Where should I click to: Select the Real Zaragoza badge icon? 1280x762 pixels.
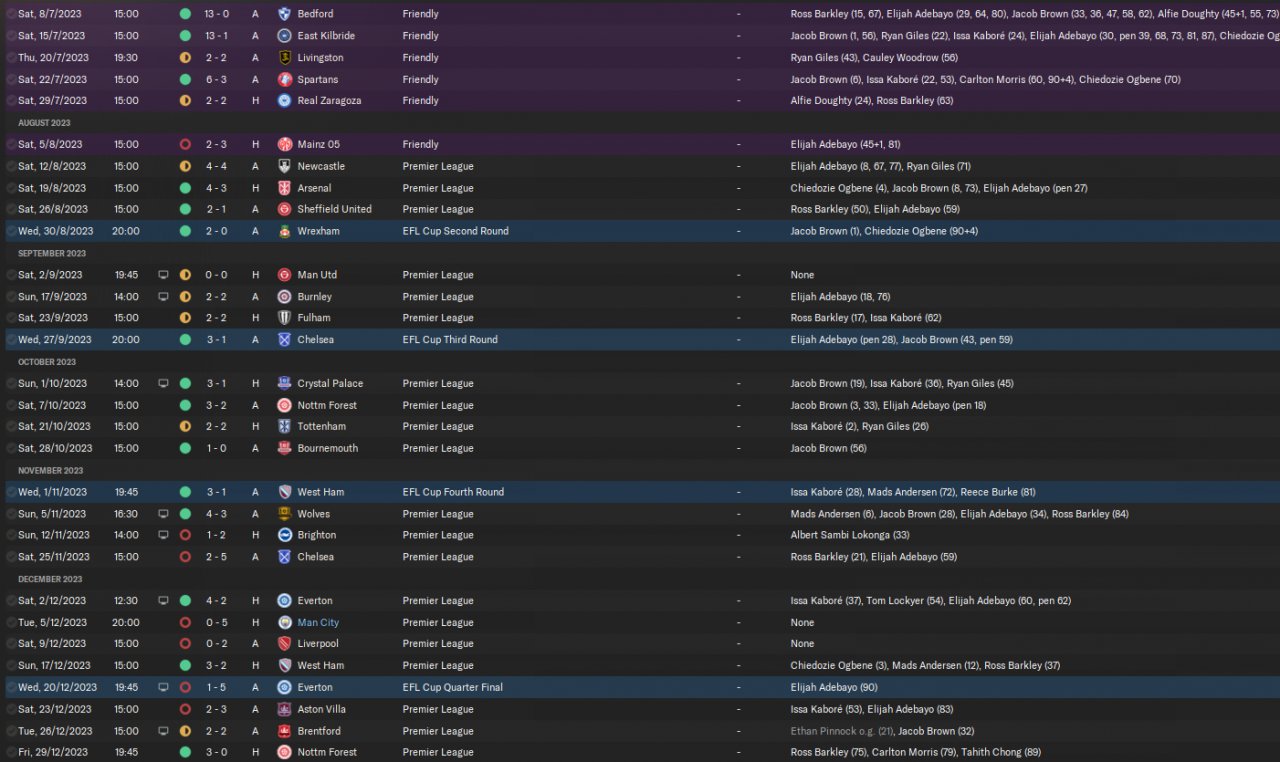pyautogui.click(x=285, y=101)
